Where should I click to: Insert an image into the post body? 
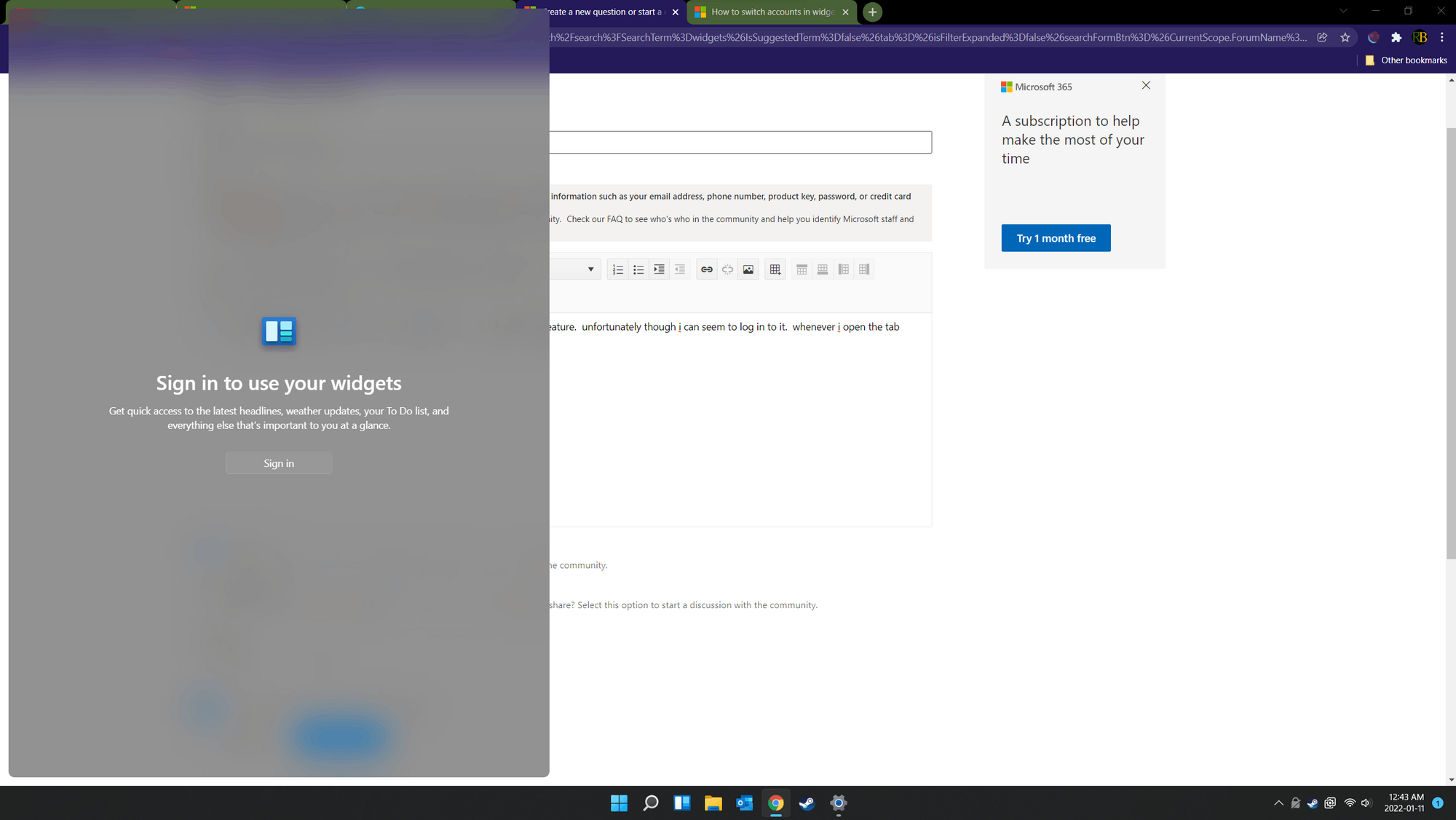tap(748, 269)
